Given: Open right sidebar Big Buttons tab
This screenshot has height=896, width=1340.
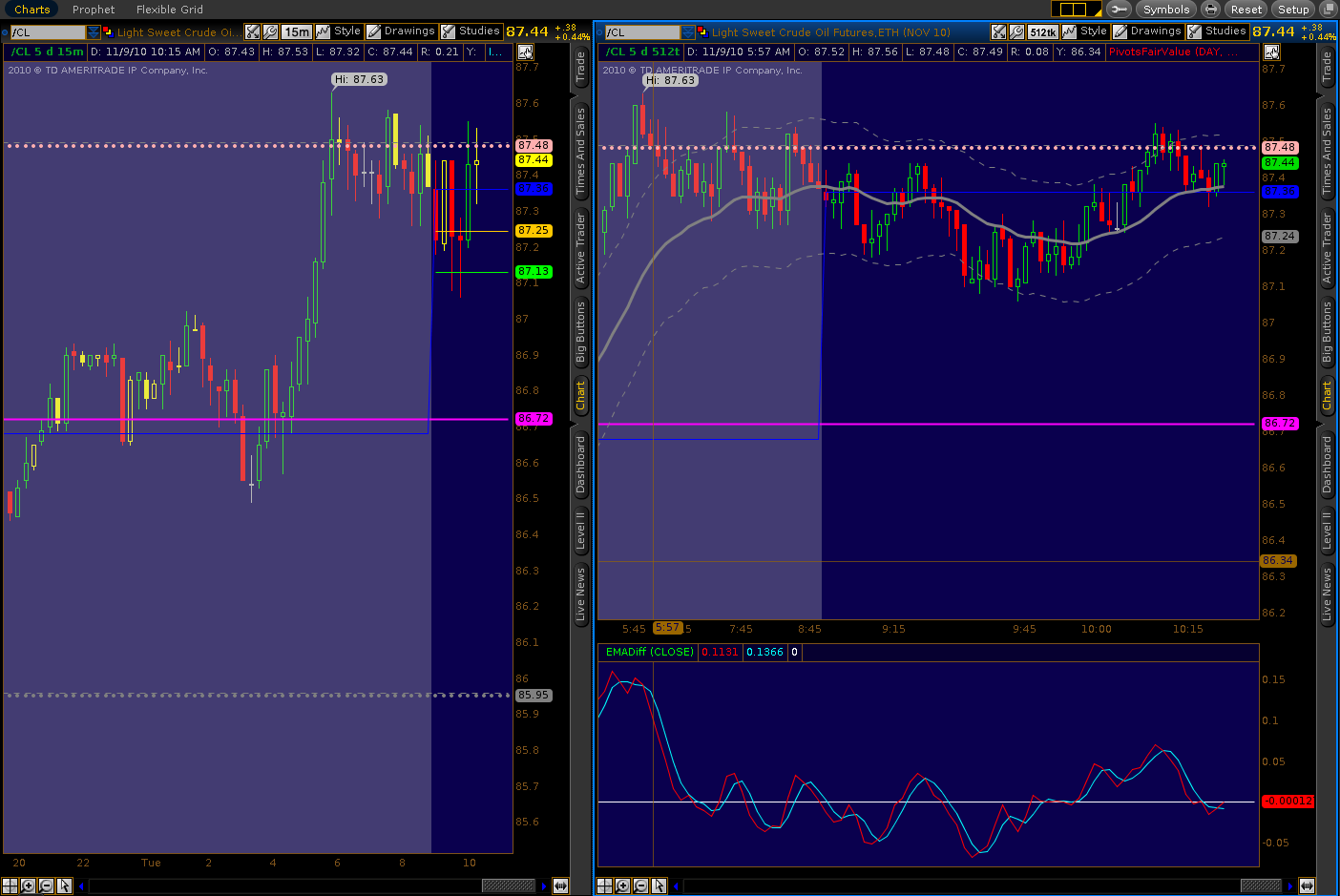Looking at the screenshot, I should (x=1327, y=333).
